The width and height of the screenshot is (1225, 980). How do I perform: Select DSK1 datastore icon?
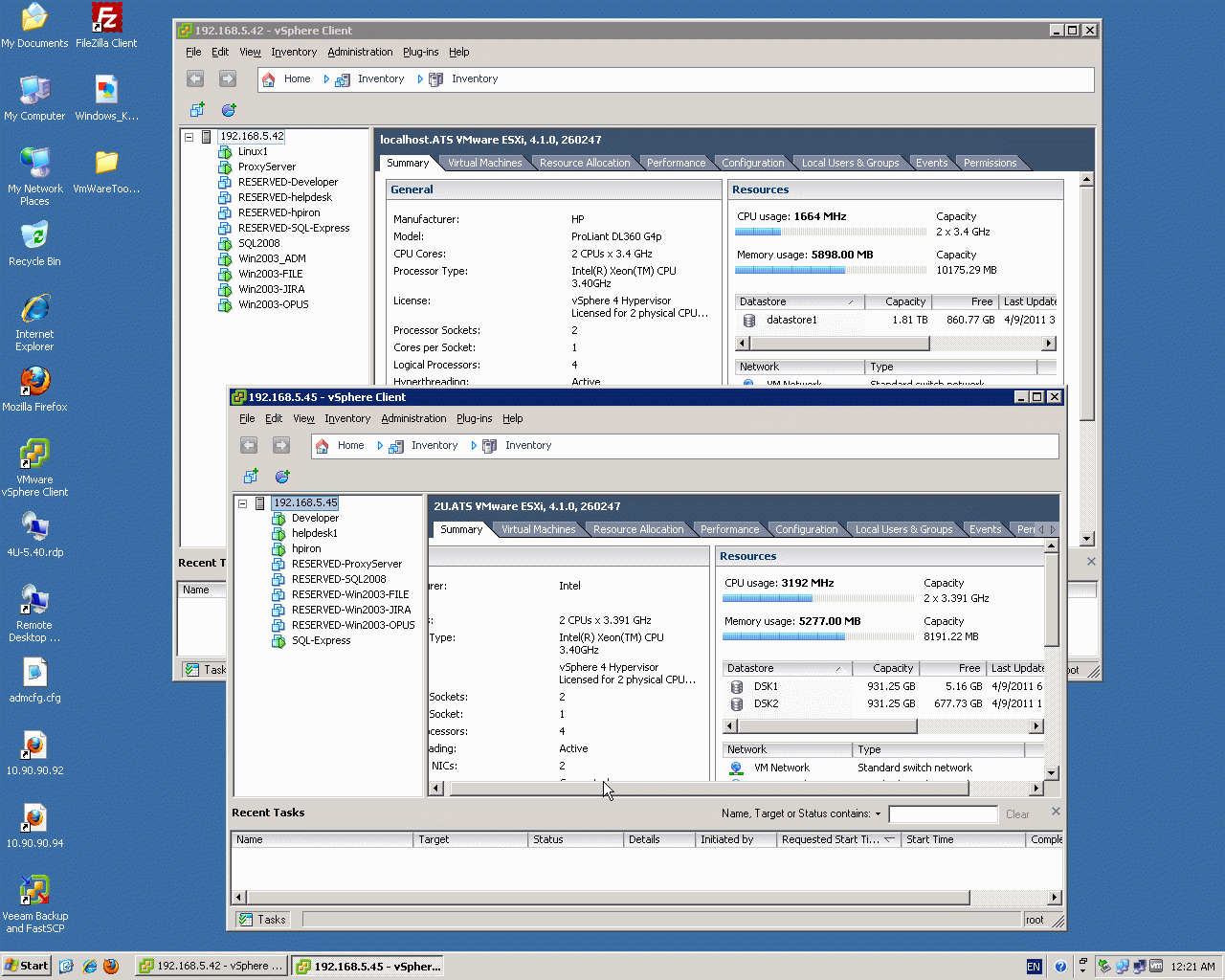point(737,686)
